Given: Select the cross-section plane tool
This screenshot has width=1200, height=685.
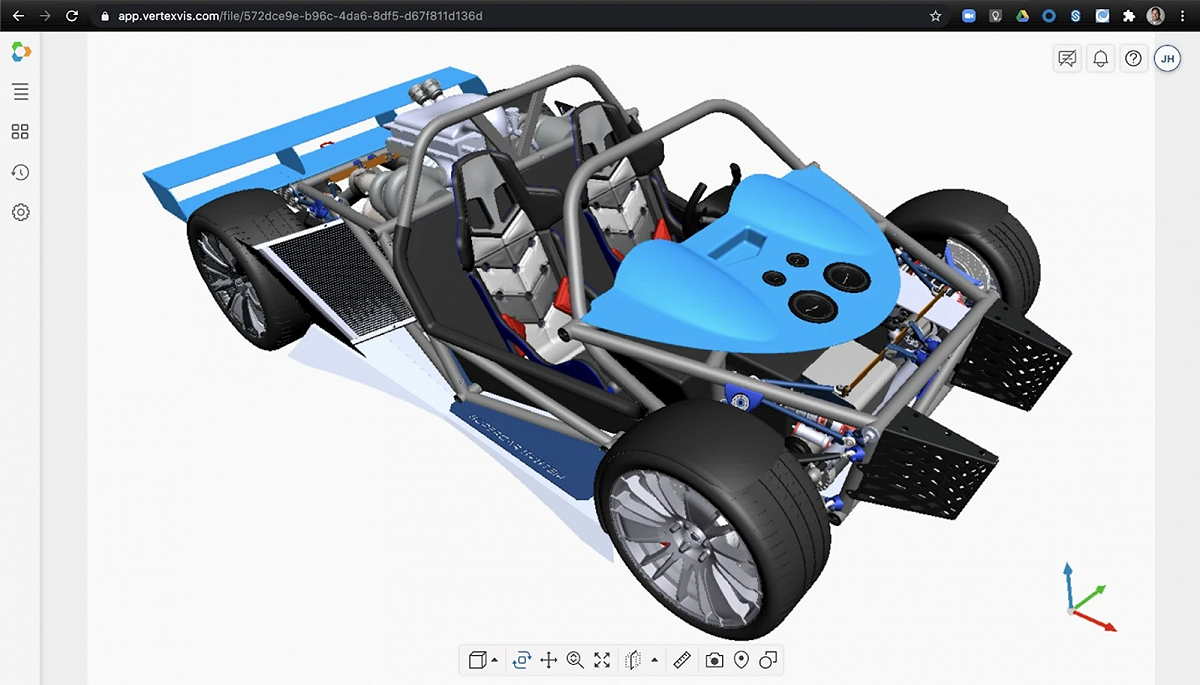Looking at the screenshot, I should (633, 660).
